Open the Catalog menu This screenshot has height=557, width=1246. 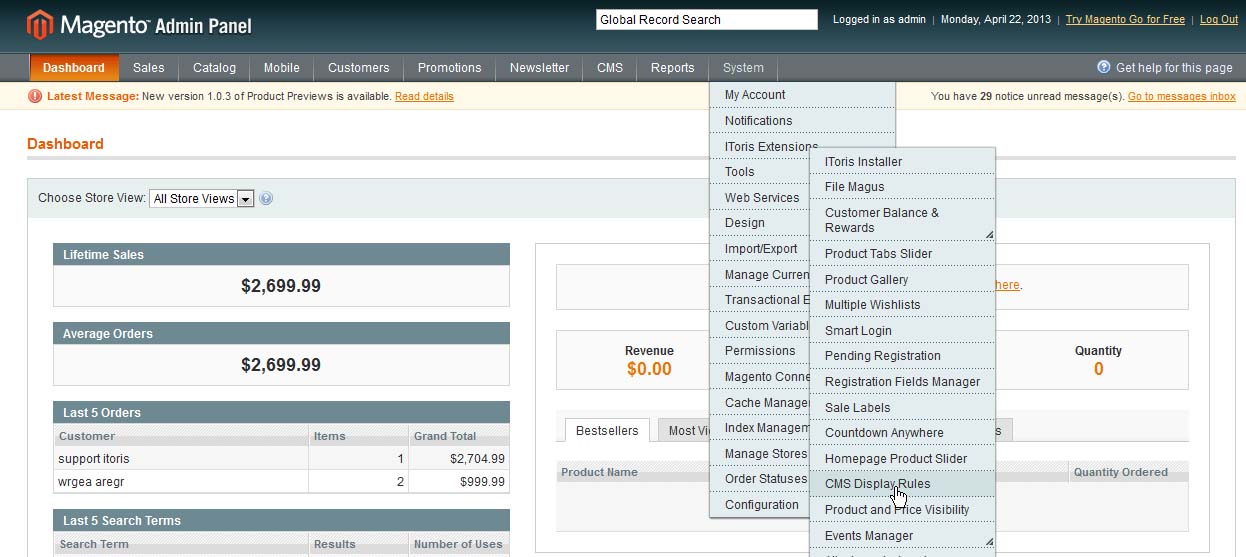214,68
